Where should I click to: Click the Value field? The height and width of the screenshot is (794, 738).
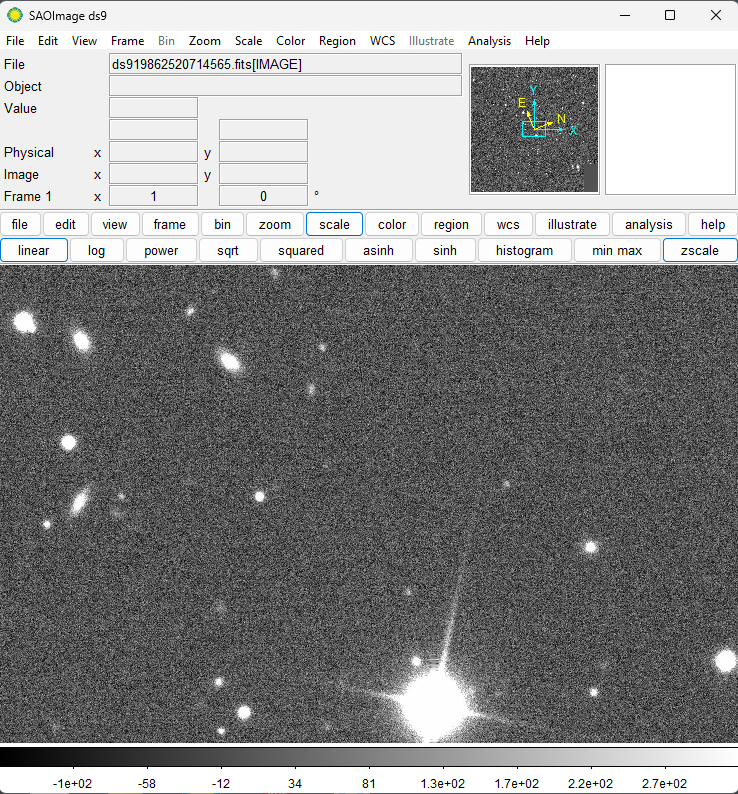(153, 108)
